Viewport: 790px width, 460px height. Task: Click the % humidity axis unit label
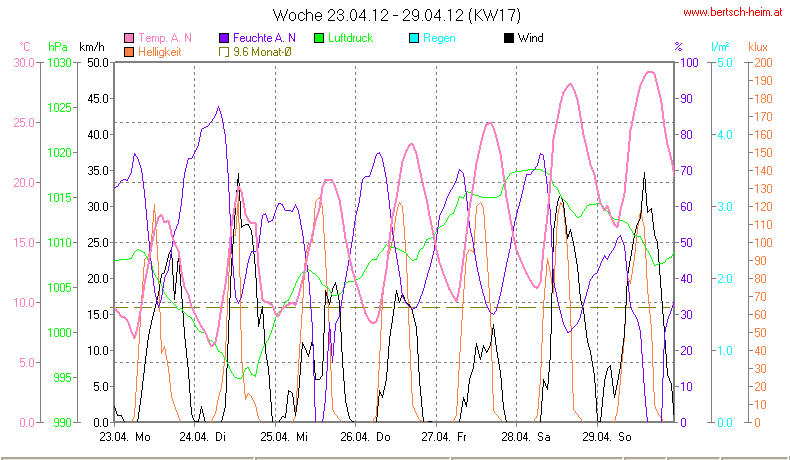click(678, 47)
